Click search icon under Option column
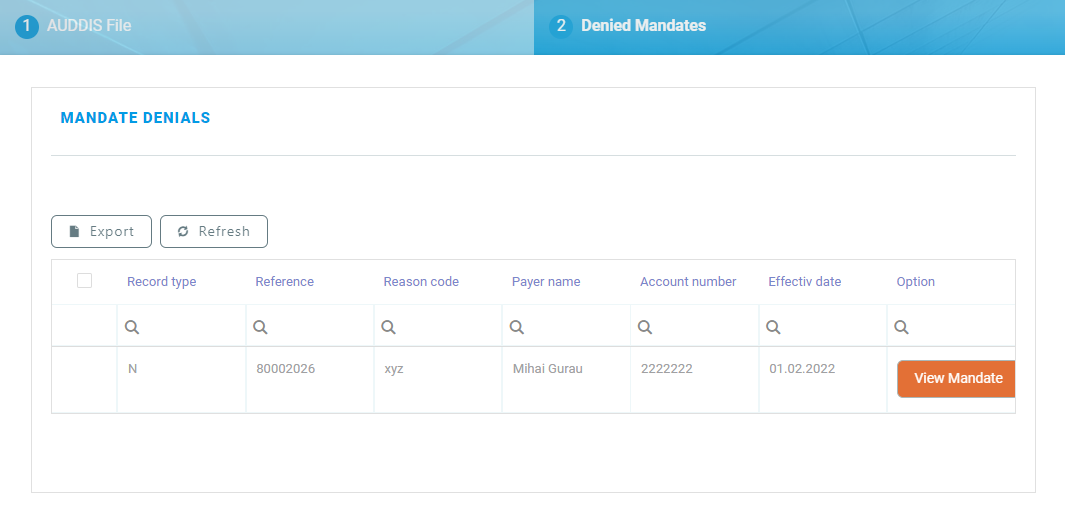Viewport: 1065px width, 521px height. 901,327
